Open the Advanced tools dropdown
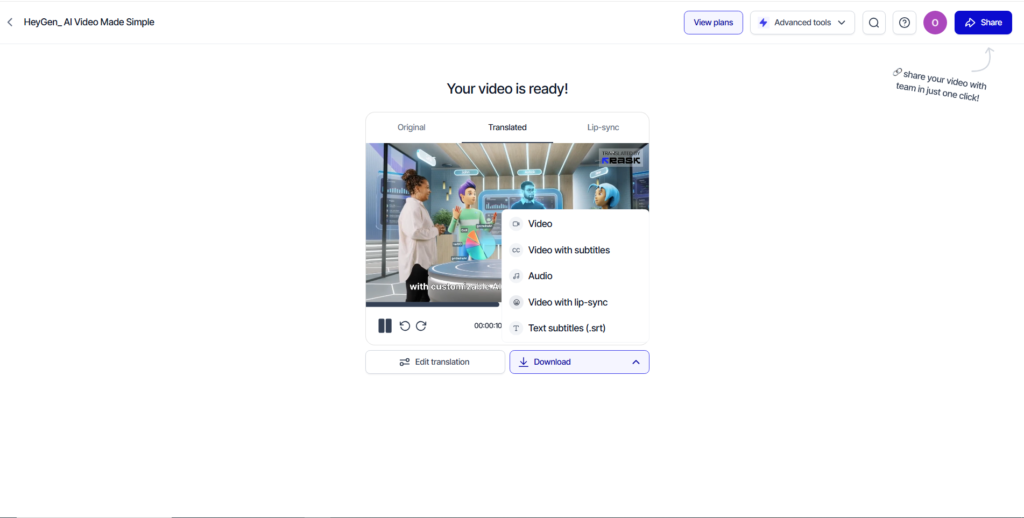 click(x=802, y=22)
